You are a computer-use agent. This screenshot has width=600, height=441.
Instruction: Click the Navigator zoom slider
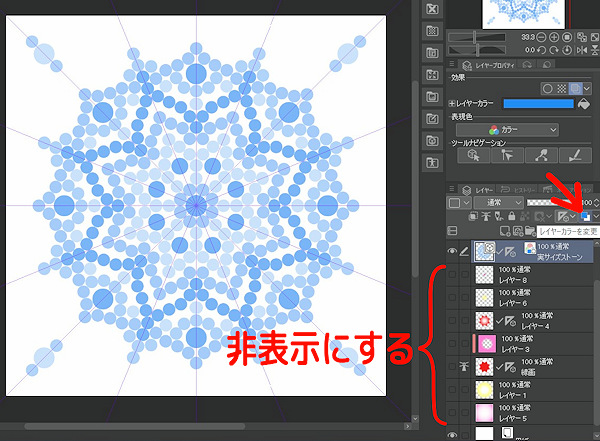(477, 37)
